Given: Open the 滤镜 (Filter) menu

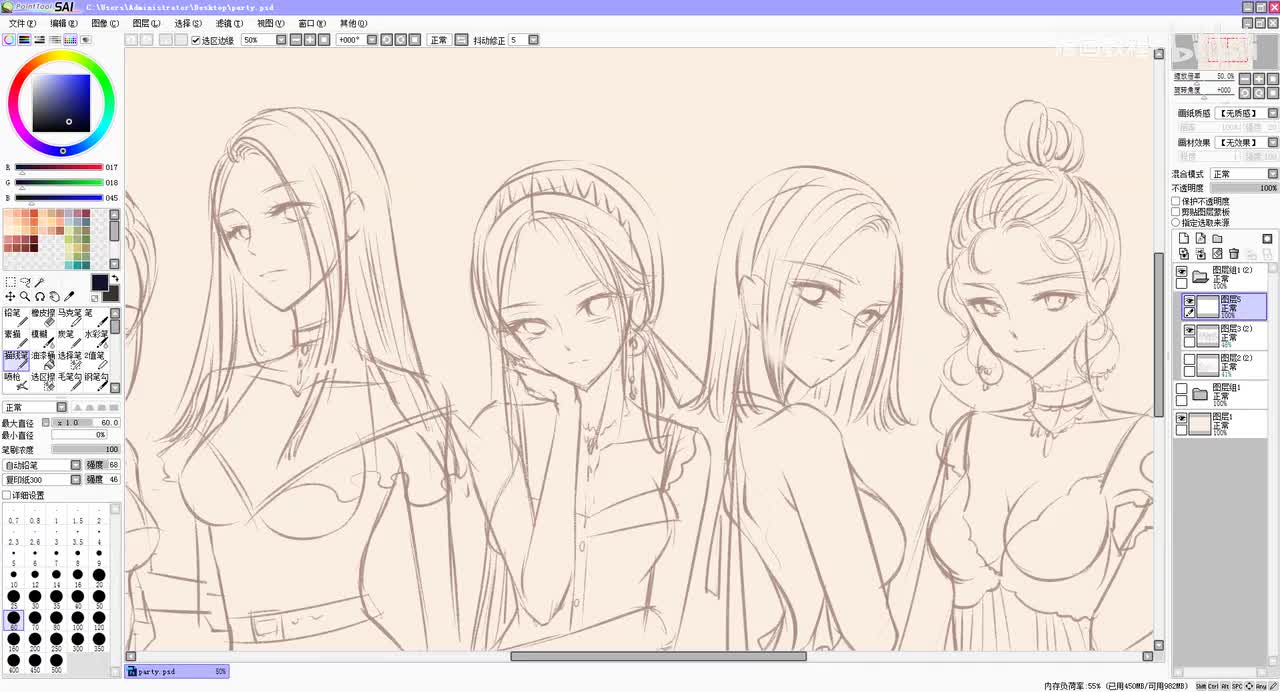Looking at the screenshot, I should click(x=229, y=23).
